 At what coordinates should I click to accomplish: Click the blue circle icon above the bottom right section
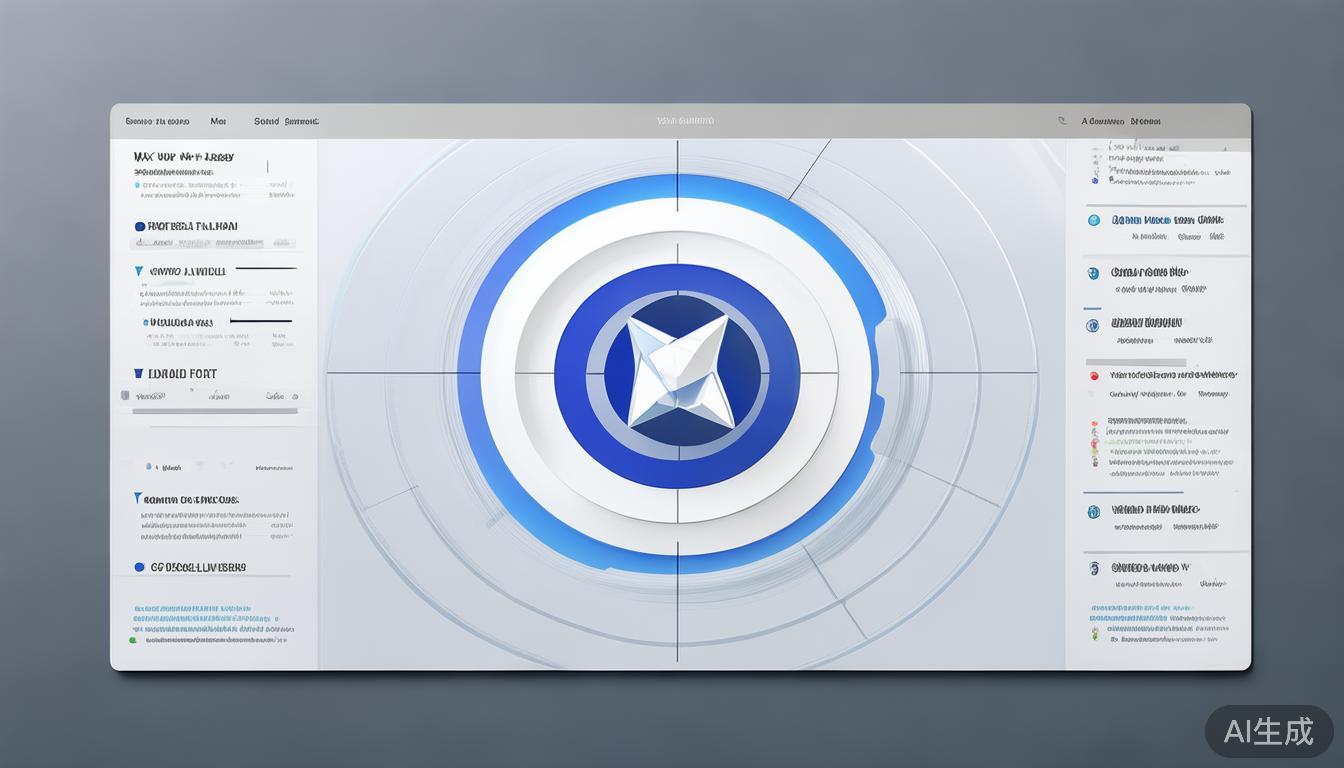(1093, 511)
